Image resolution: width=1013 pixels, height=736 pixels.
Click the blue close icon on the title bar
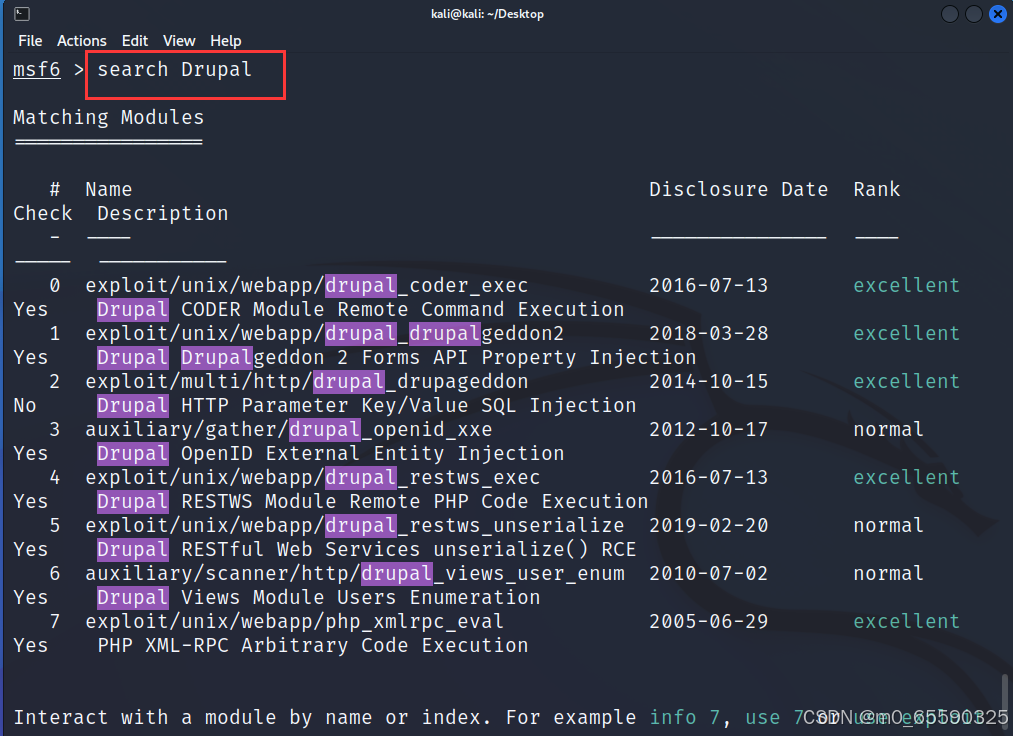[x=997, y=13]
